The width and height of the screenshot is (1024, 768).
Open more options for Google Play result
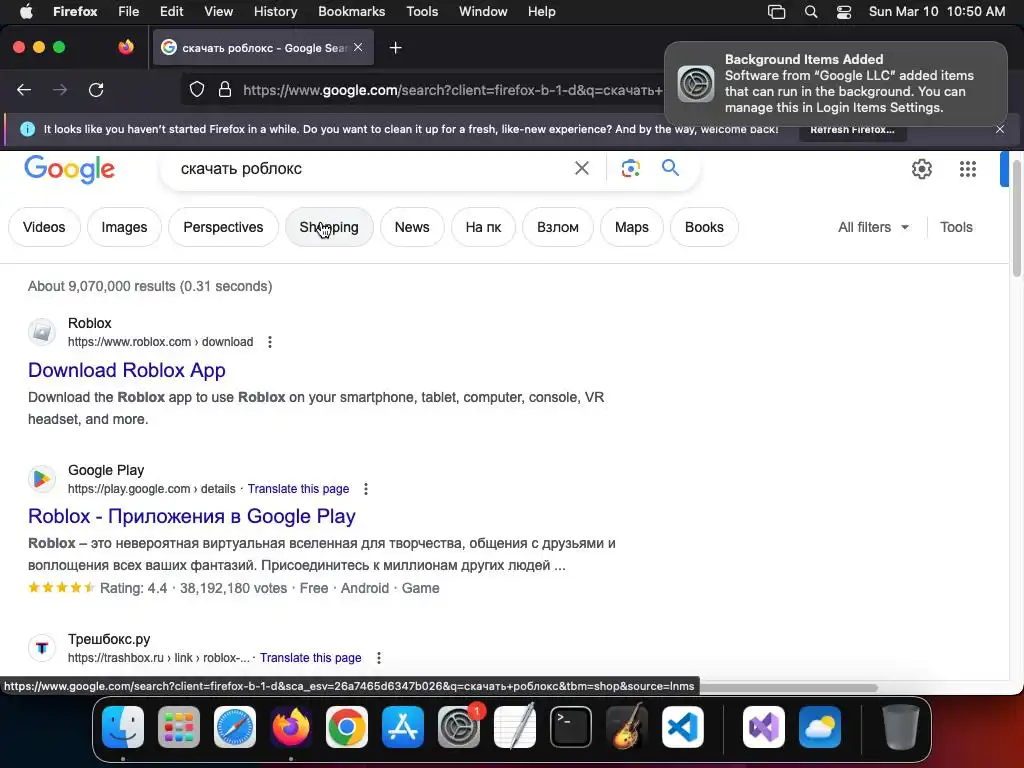point(366,488)
